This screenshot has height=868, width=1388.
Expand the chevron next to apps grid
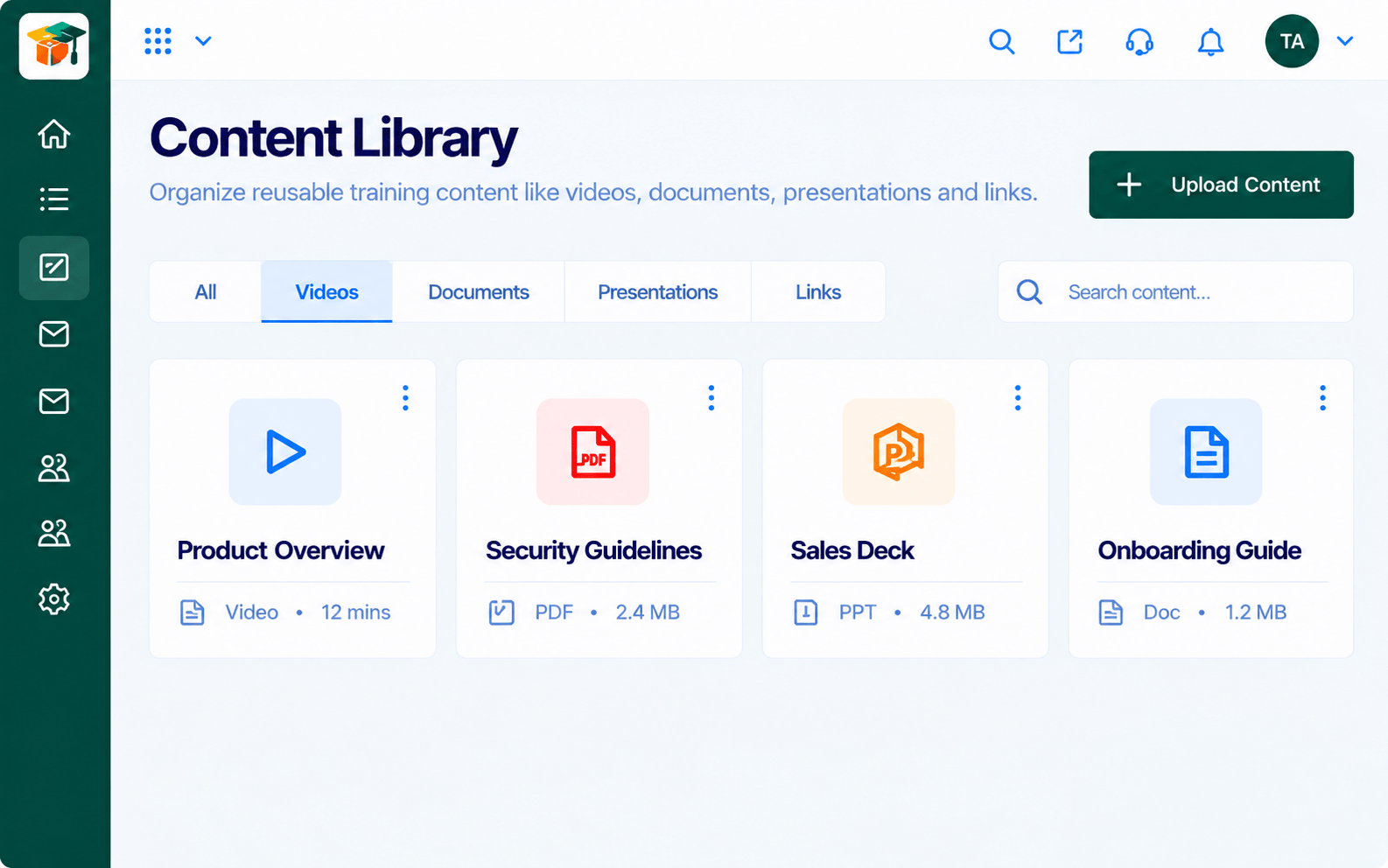click(x=203, y=41)
